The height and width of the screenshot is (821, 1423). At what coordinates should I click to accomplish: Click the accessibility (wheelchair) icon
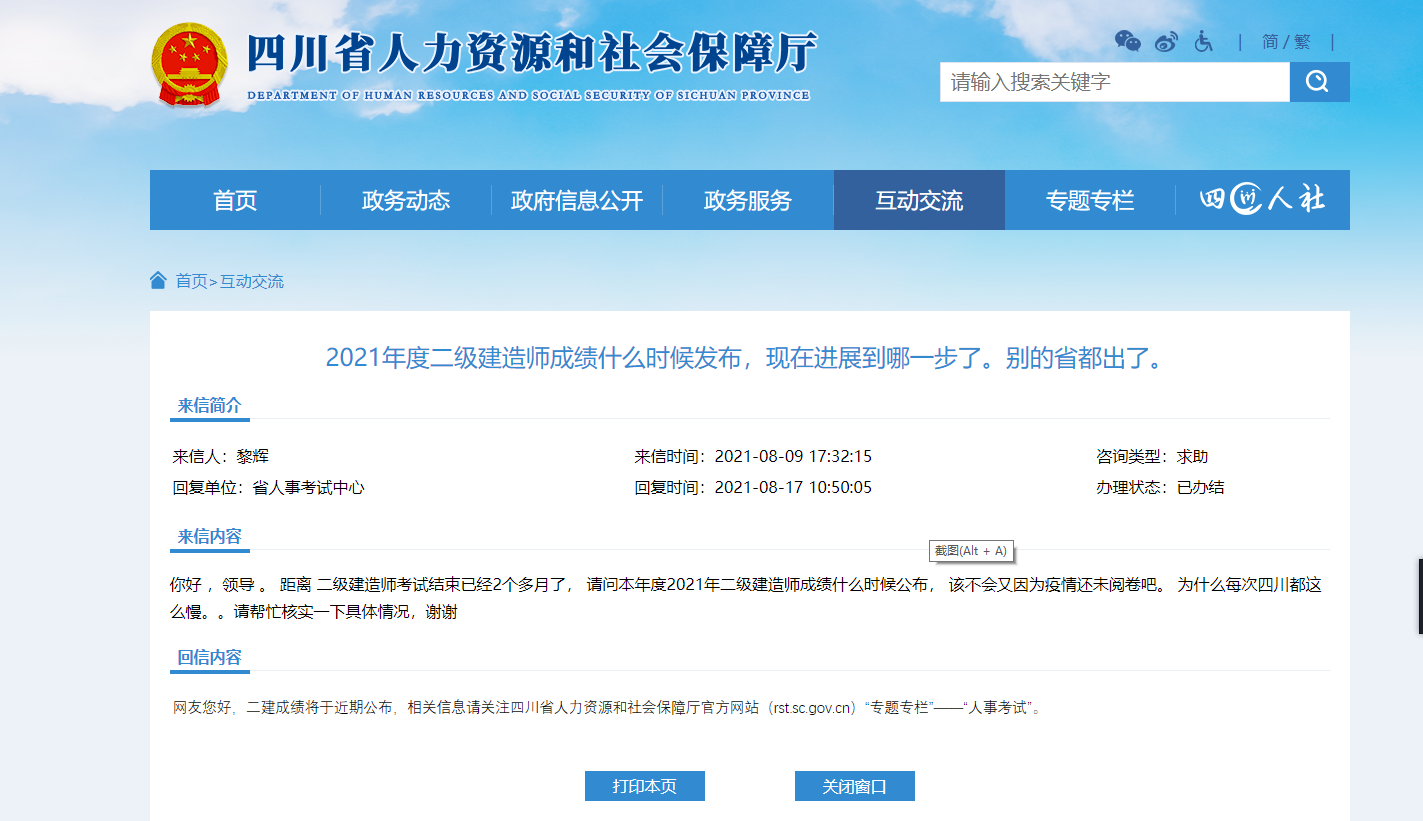pyautogui.click(x=1203, y=42)
